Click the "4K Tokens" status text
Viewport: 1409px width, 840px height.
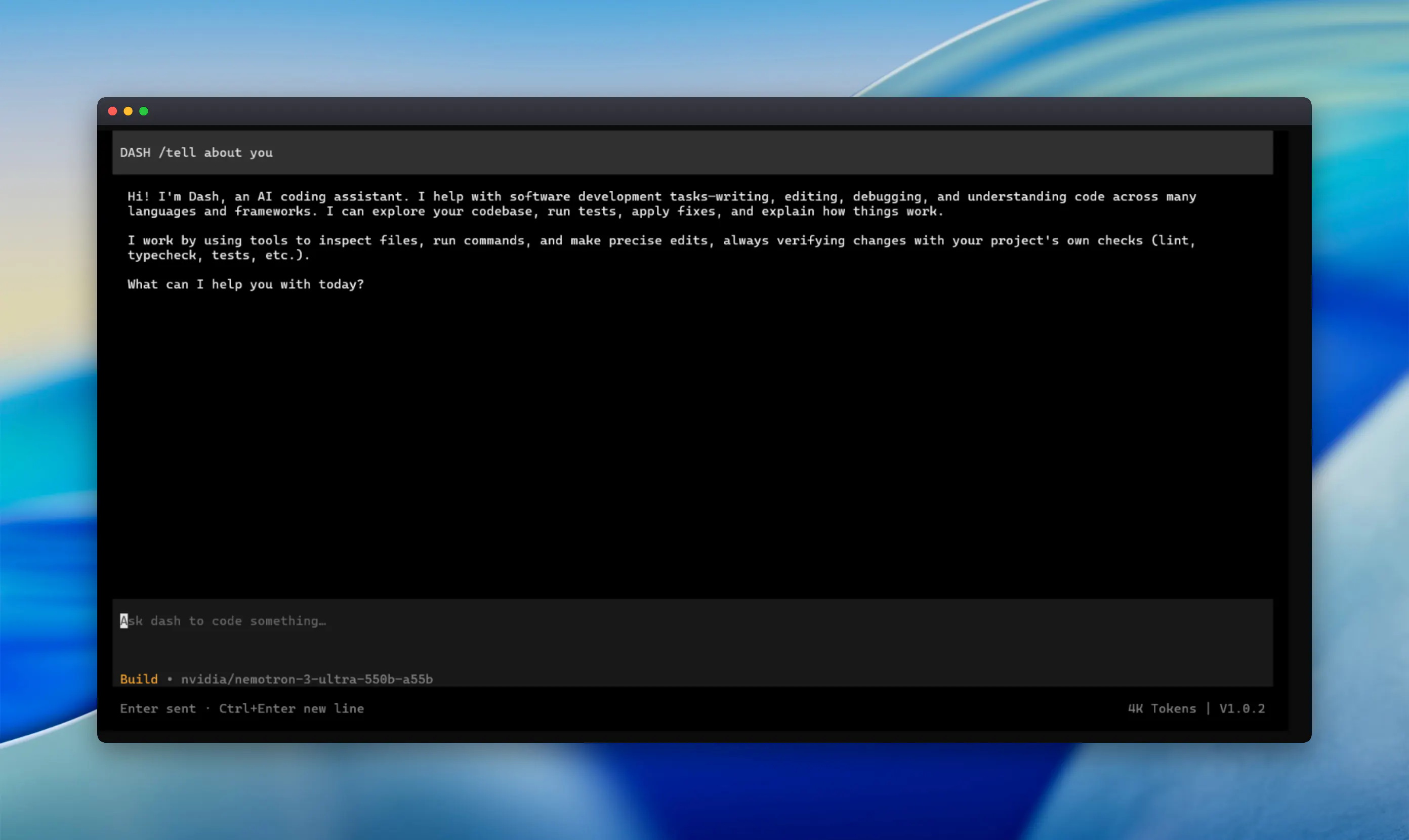[x=1162, y=708]
